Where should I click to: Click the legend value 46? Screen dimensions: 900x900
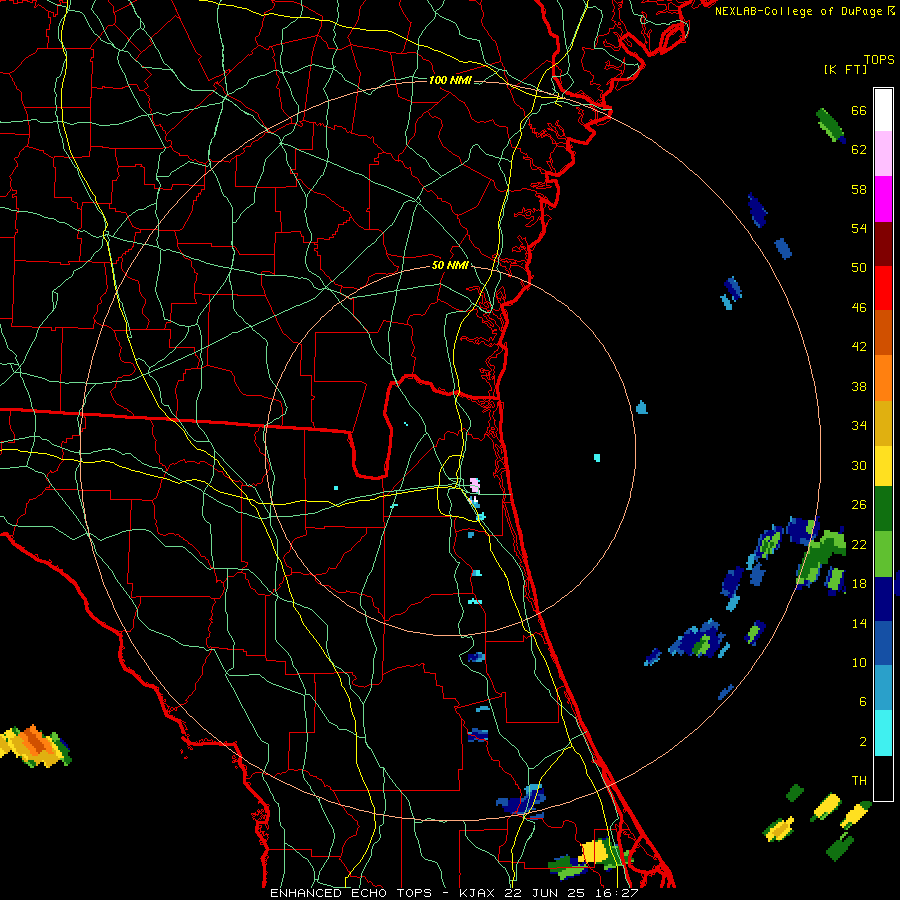tap(859, 308)
